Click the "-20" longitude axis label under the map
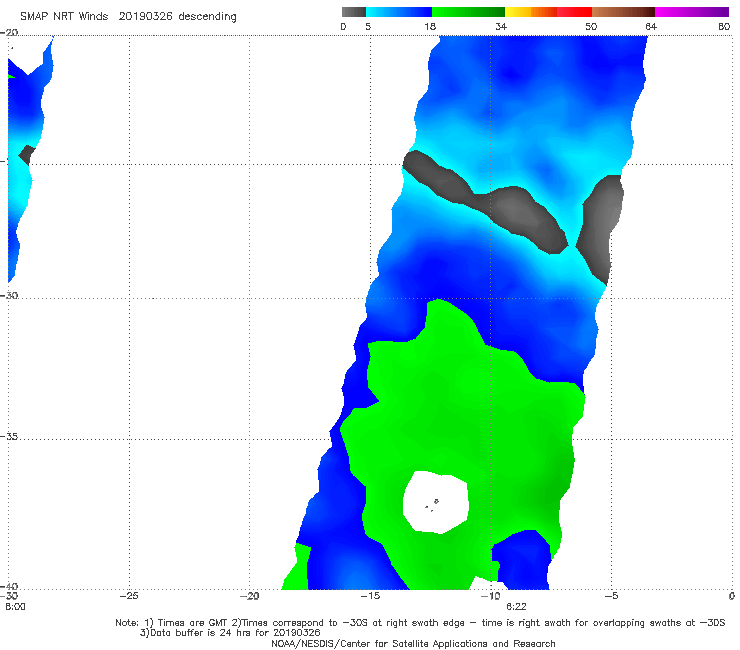The width and height of the screenshot is (740, 650). click(249, 596)
